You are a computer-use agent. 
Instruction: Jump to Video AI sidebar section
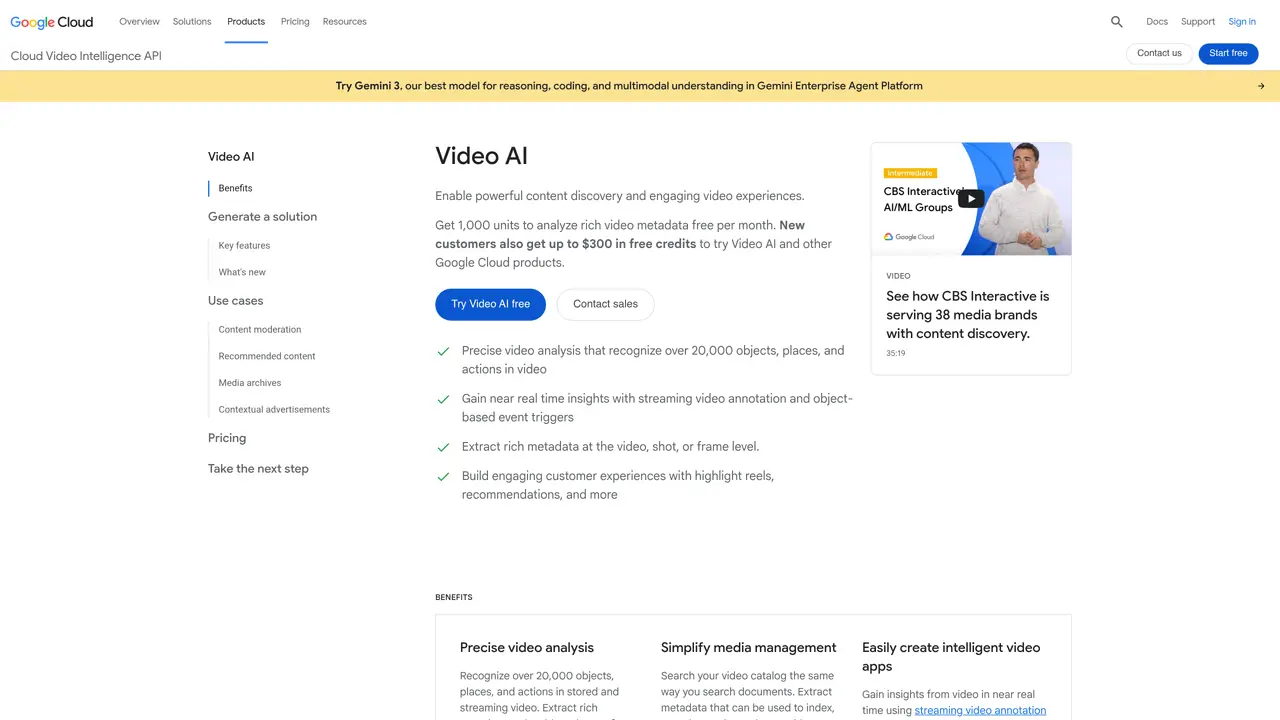[231, 157]
